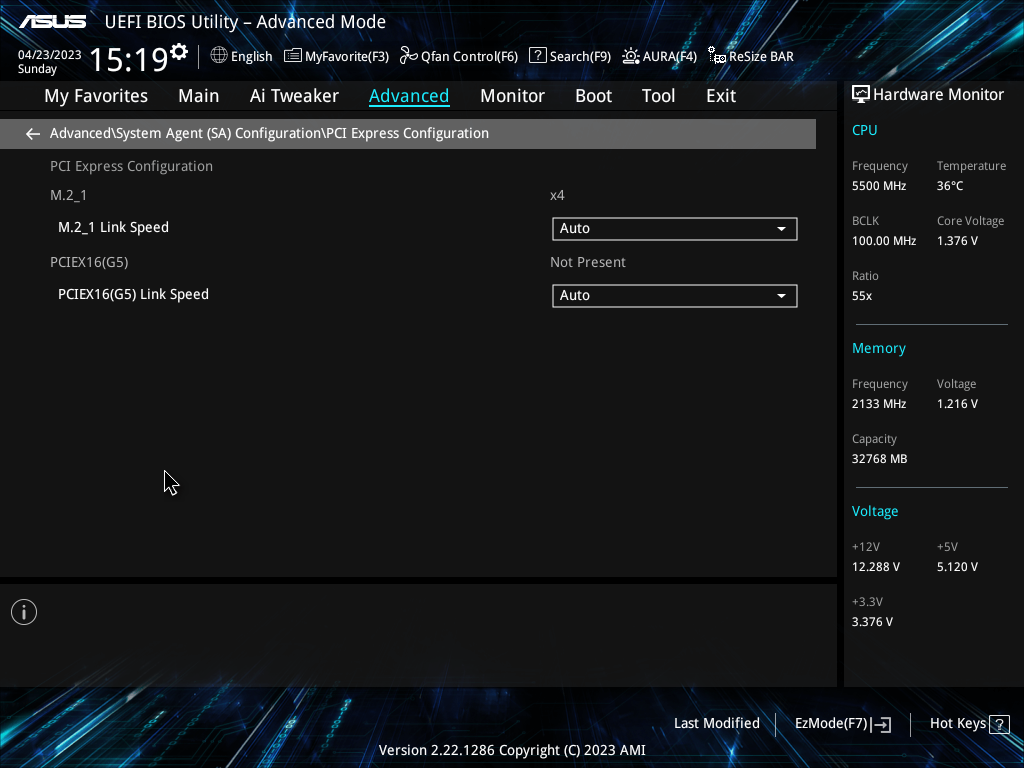Click the date 04/23/2023

coord(50,55)
